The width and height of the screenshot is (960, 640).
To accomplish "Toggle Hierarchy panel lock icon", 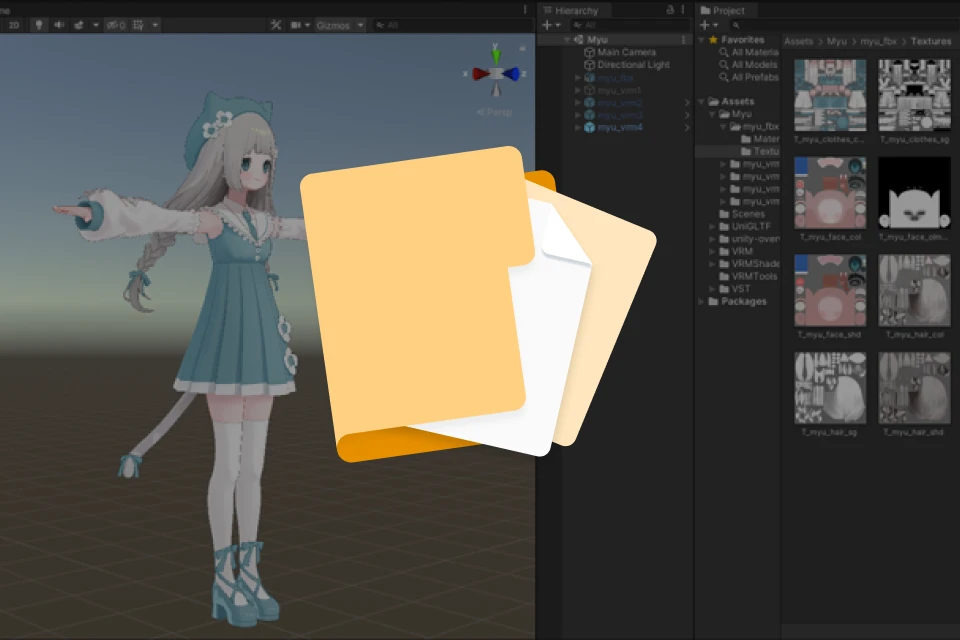I will (670, 10).
